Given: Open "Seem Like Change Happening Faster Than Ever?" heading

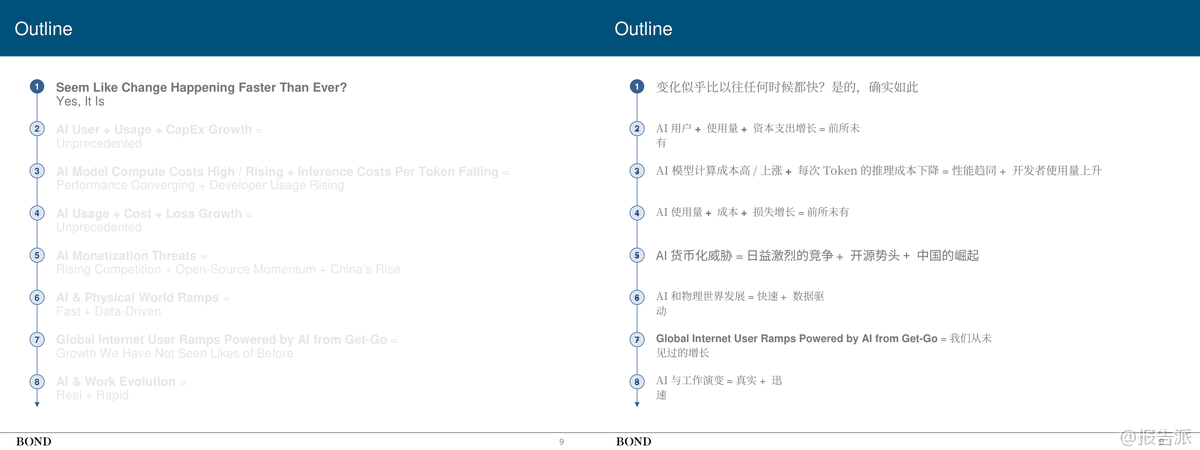Looking at the screenshot, I should 201,87.
